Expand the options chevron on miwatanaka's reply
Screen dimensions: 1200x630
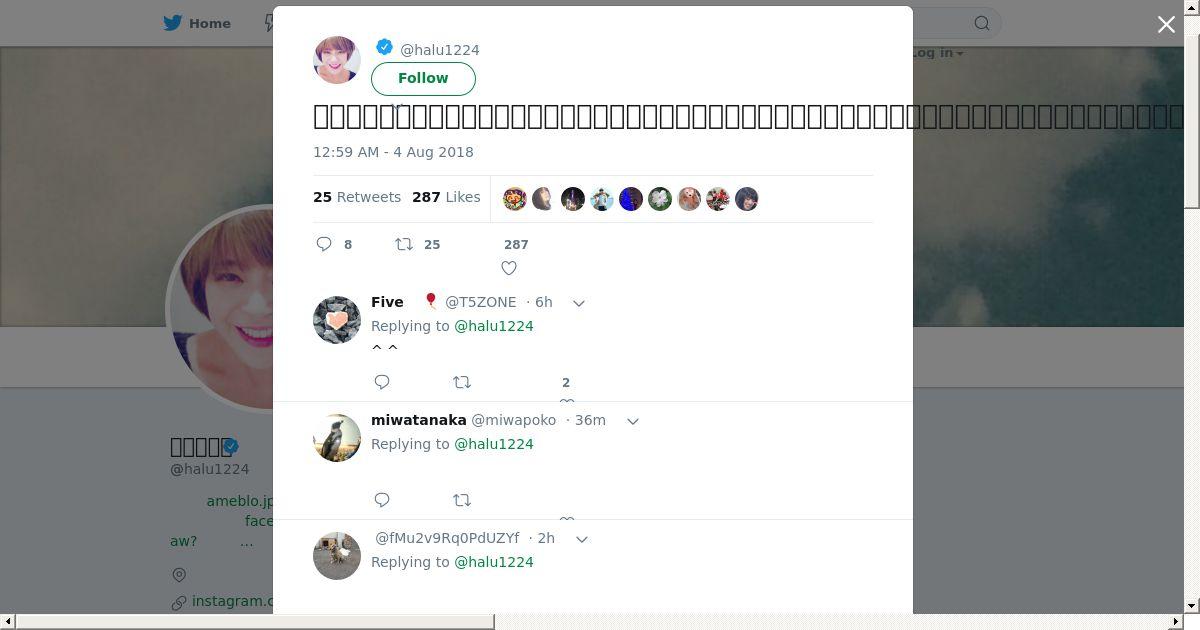[x=632, y=421]
